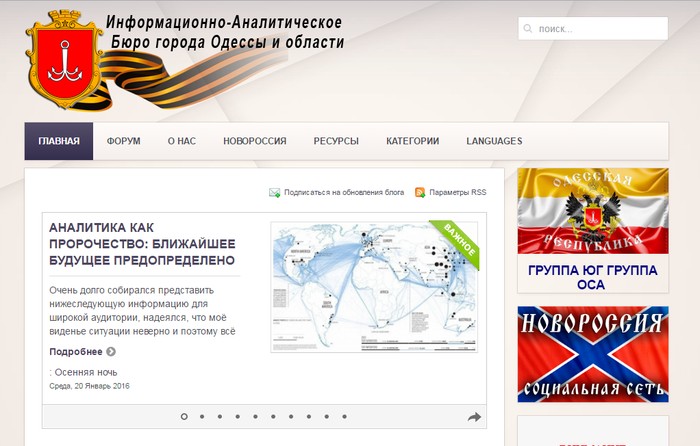This screenshot has height=446, width=700.
Task: Click the envelope subscribe icon
Action: 275,192
